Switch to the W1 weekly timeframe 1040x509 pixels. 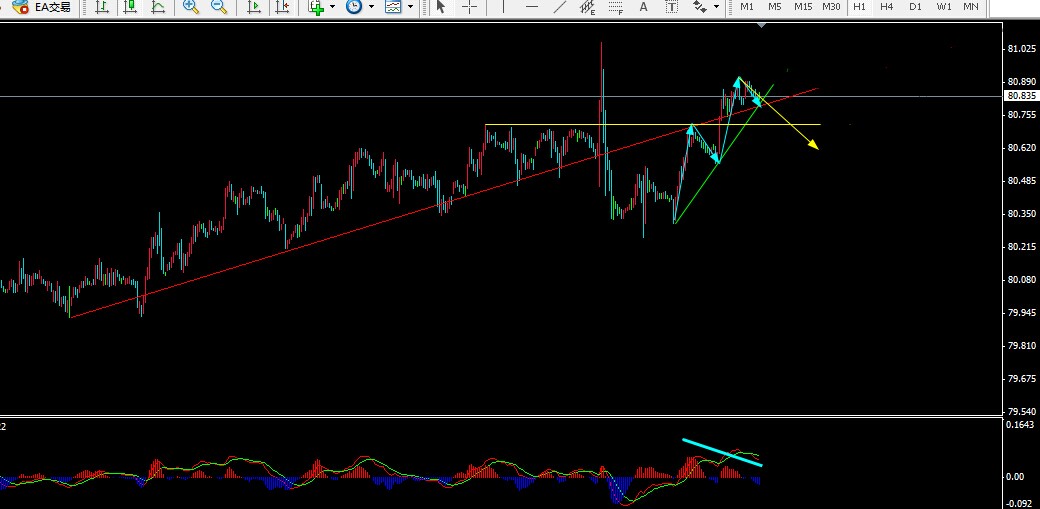[944, 7]
